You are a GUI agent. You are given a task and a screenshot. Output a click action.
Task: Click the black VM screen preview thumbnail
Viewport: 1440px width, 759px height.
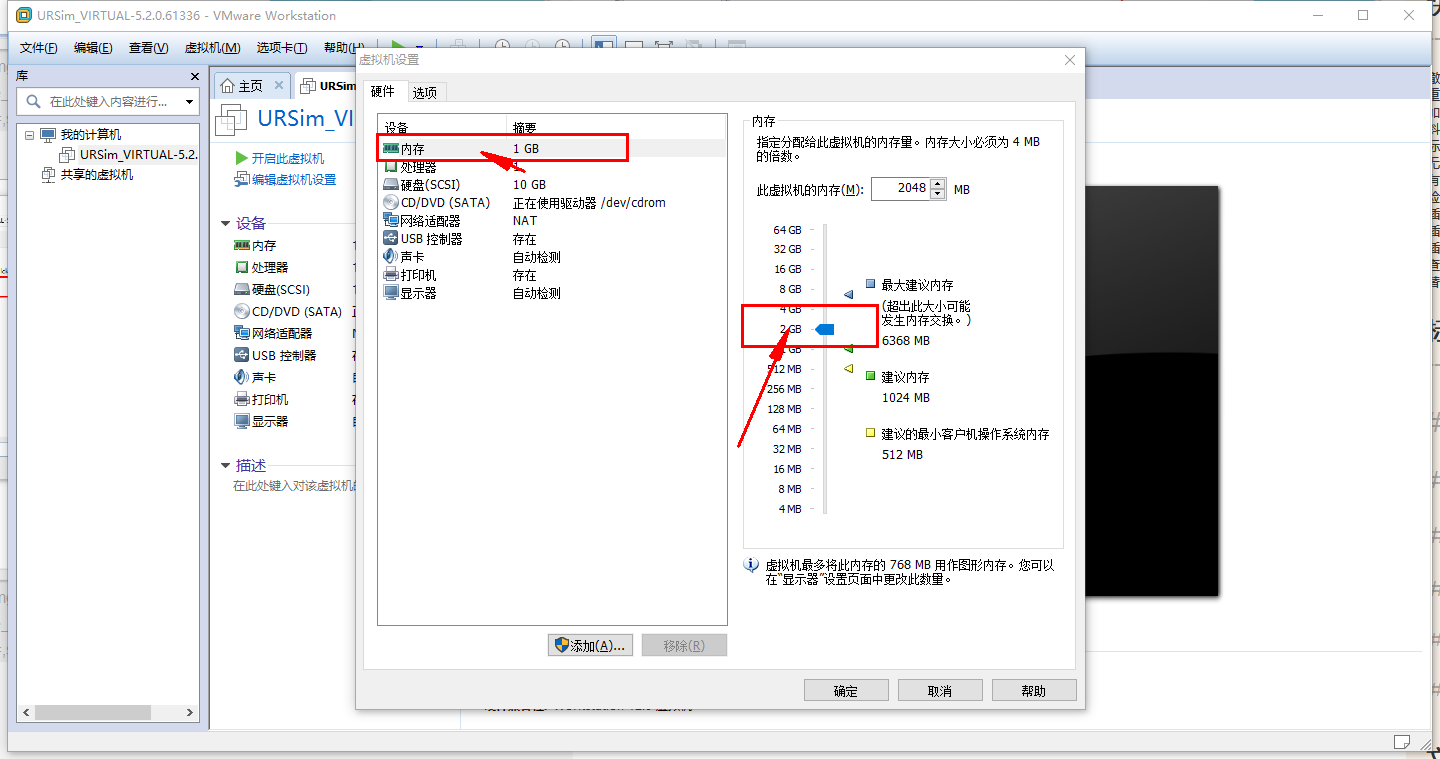[1151, 392]
